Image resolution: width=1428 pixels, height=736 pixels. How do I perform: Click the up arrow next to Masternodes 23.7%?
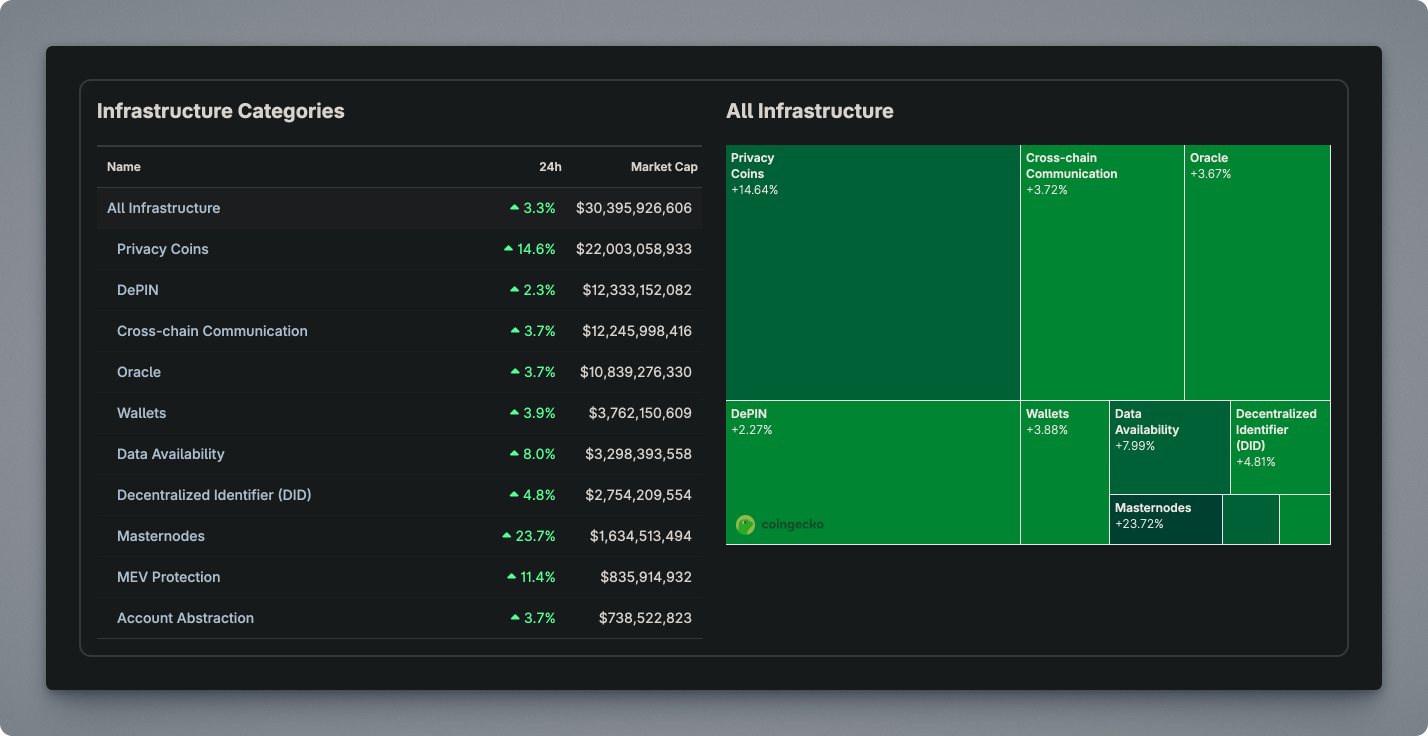506,535
